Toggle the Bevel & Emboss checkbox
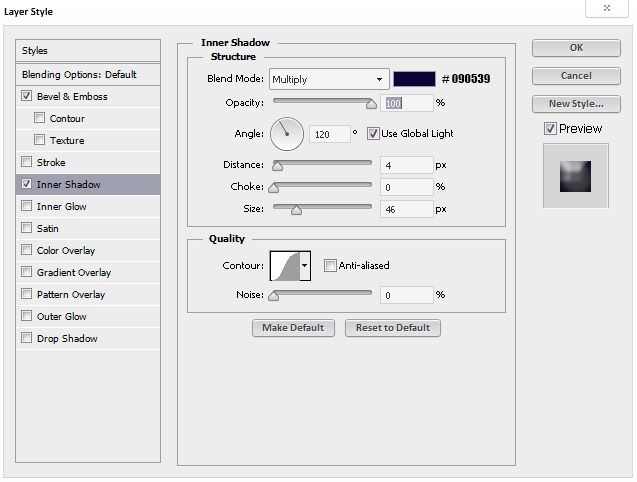Viewport: 637px width, 482px height. pos(26,96)
